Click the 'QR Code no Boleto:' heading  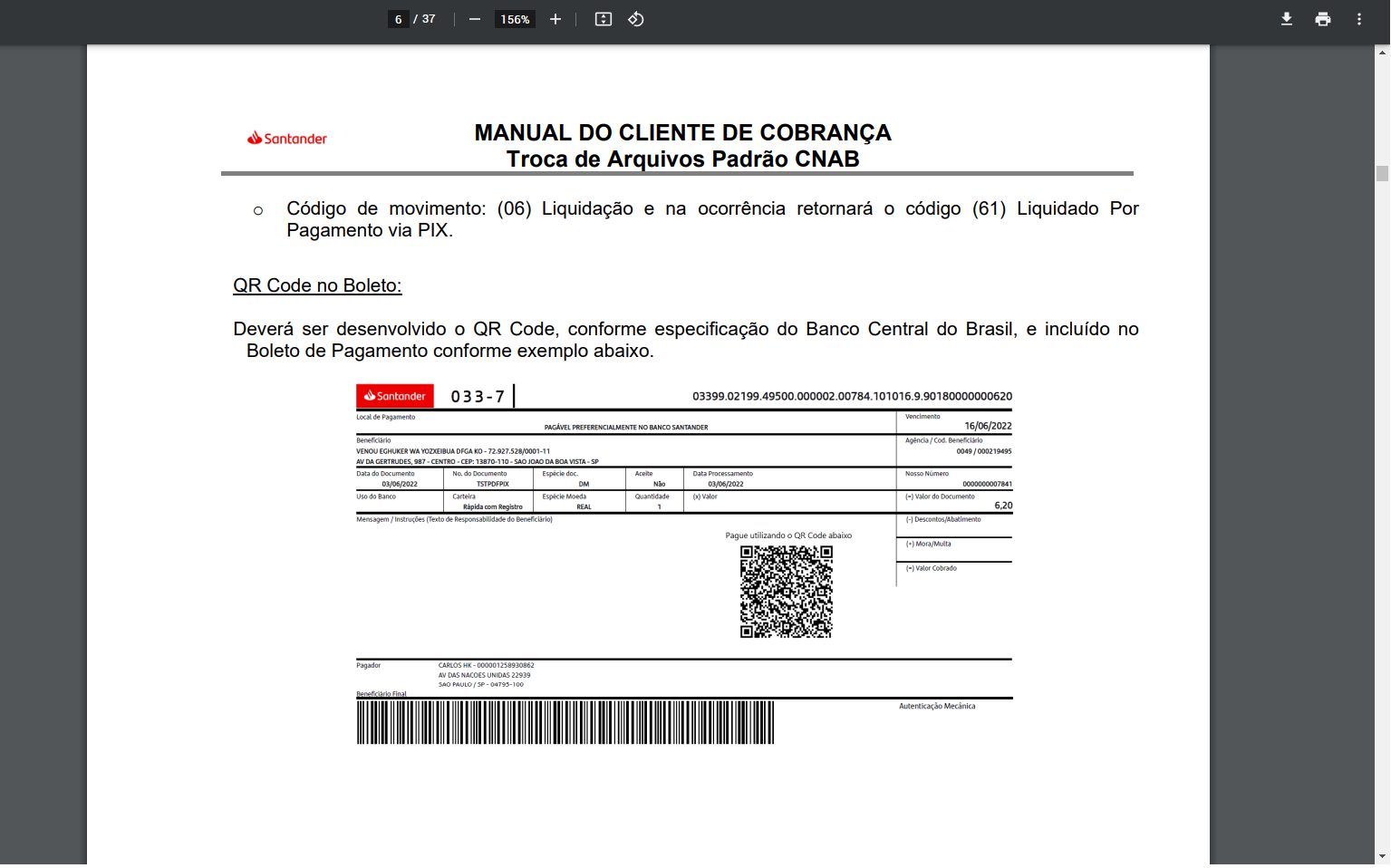pyautogui.click(x=317, y=285)
